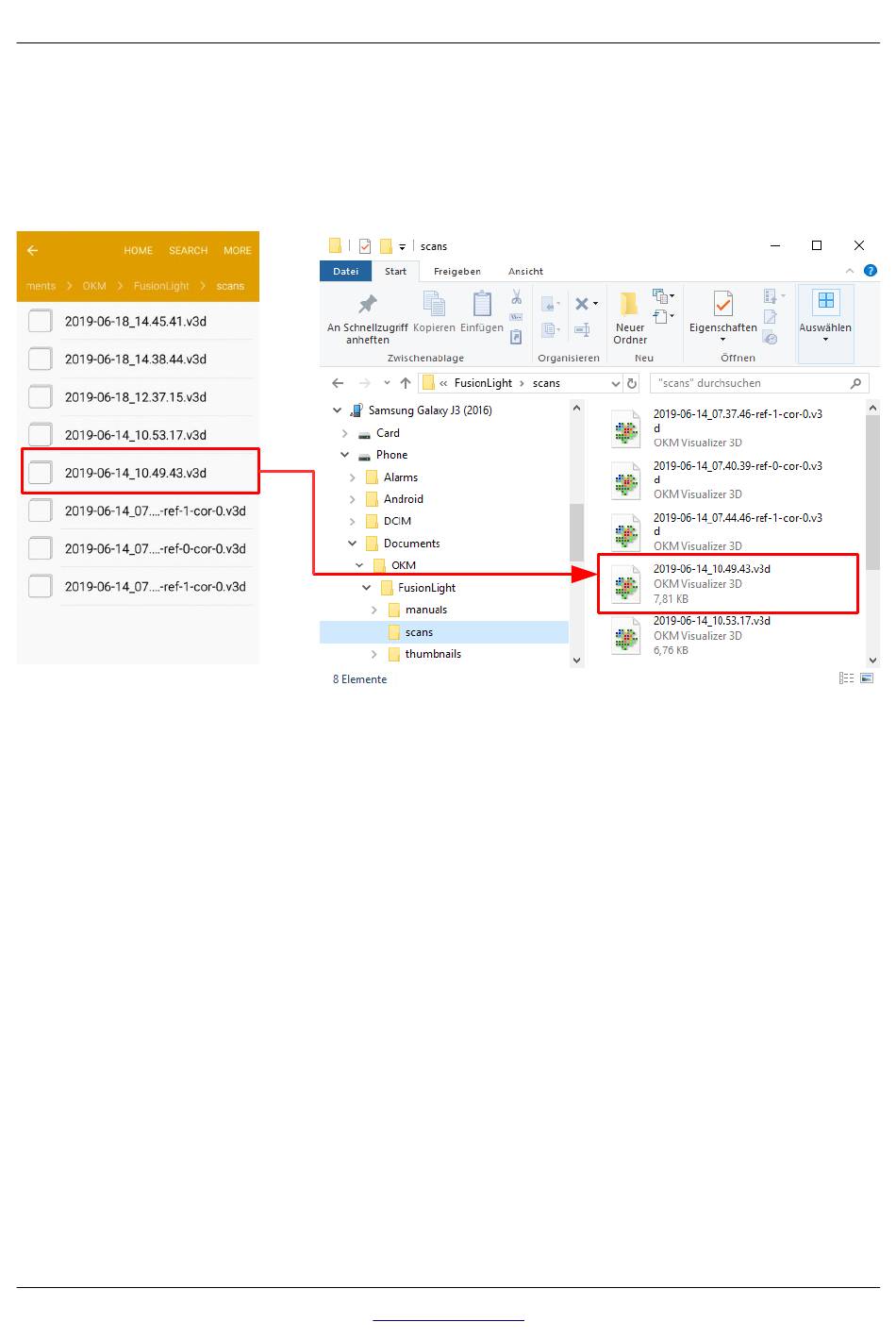Image resolution: width=896 pixels, height=1339 pixels.
Task: Check the box for 2019-06-14_10.49.43.v3d on phone
Action: pyautogui.click(x=40, y=472)
